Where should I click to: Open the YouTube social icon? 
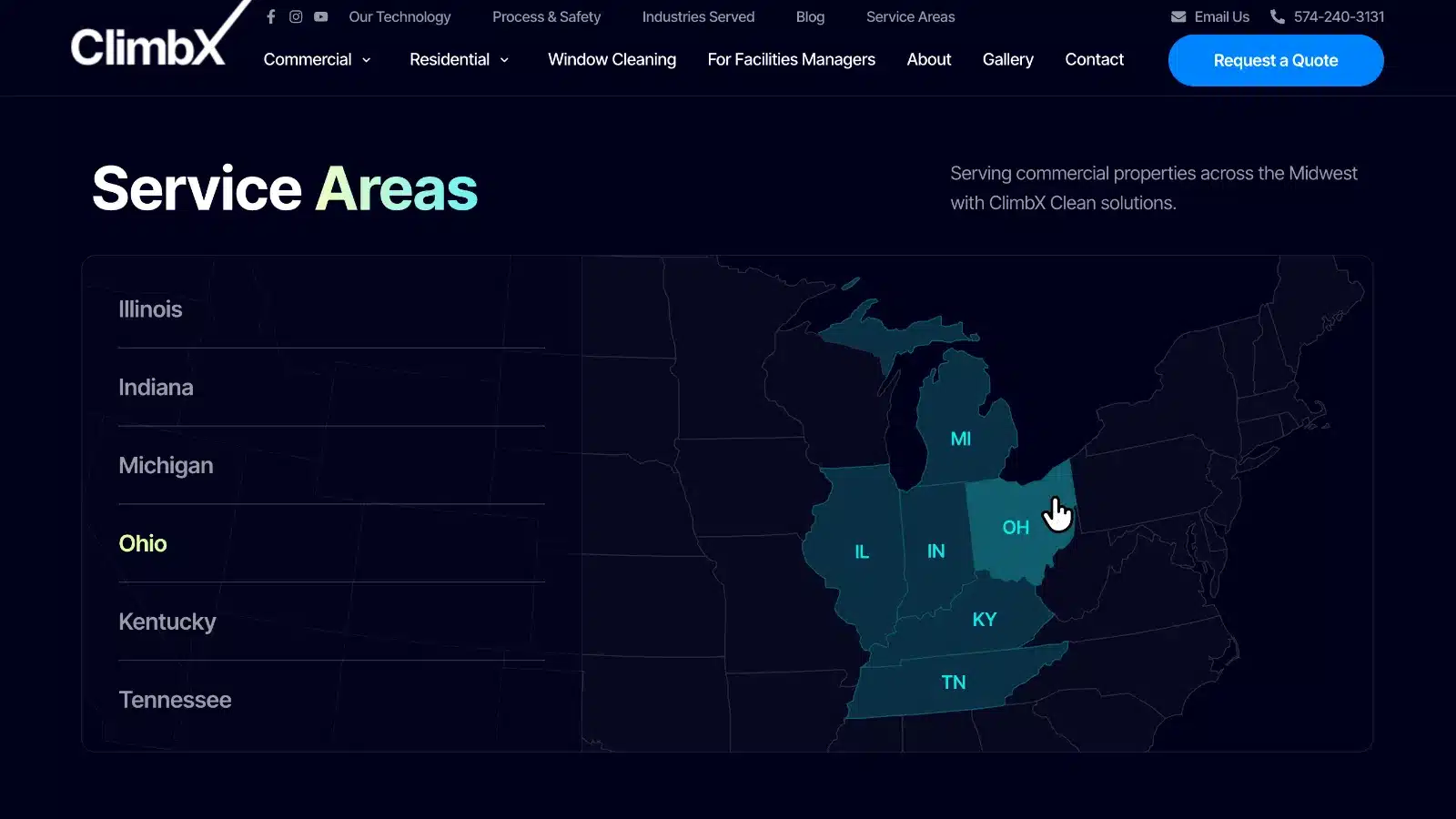click(321, 16)
